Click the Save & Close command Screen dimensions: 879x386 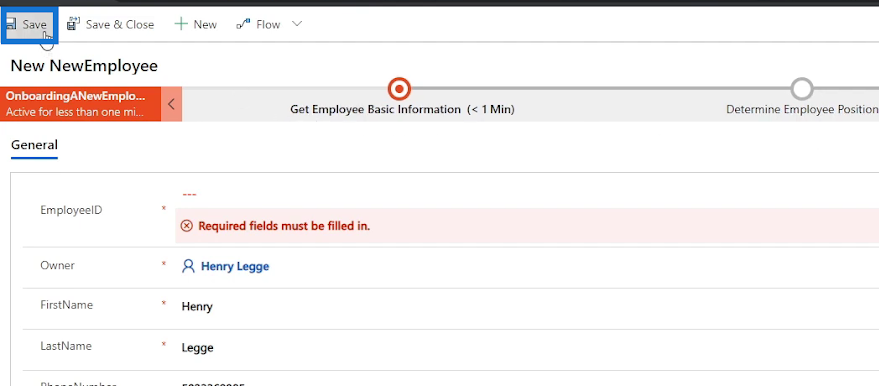110,24
